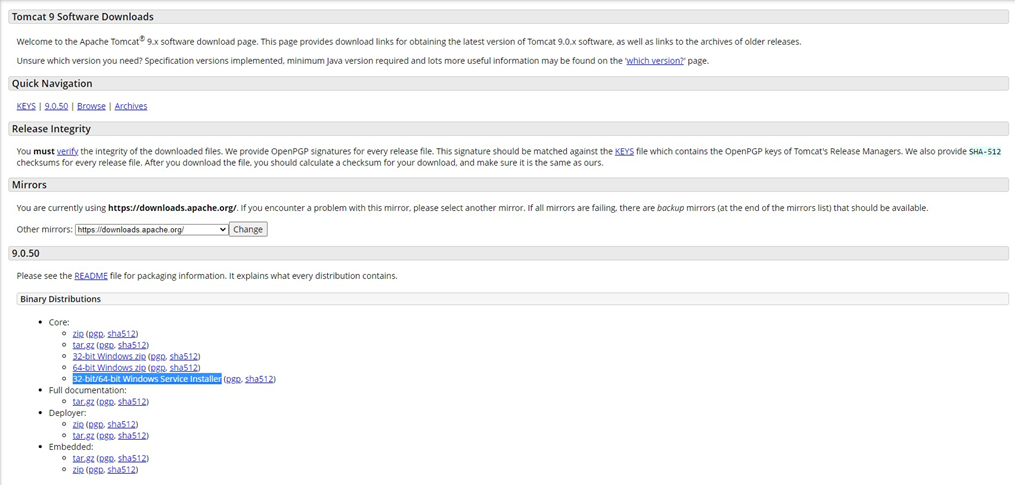Open the Other mirrors dropdown
1015x485 pixels.
point(151,229)
